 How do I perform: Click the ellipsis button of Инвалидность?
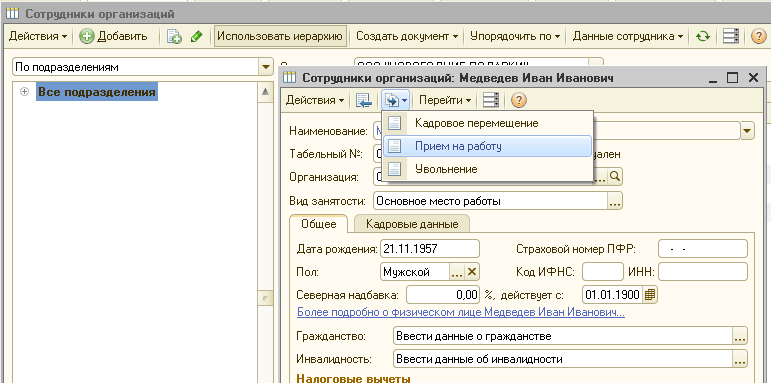(x=741, y=359)
